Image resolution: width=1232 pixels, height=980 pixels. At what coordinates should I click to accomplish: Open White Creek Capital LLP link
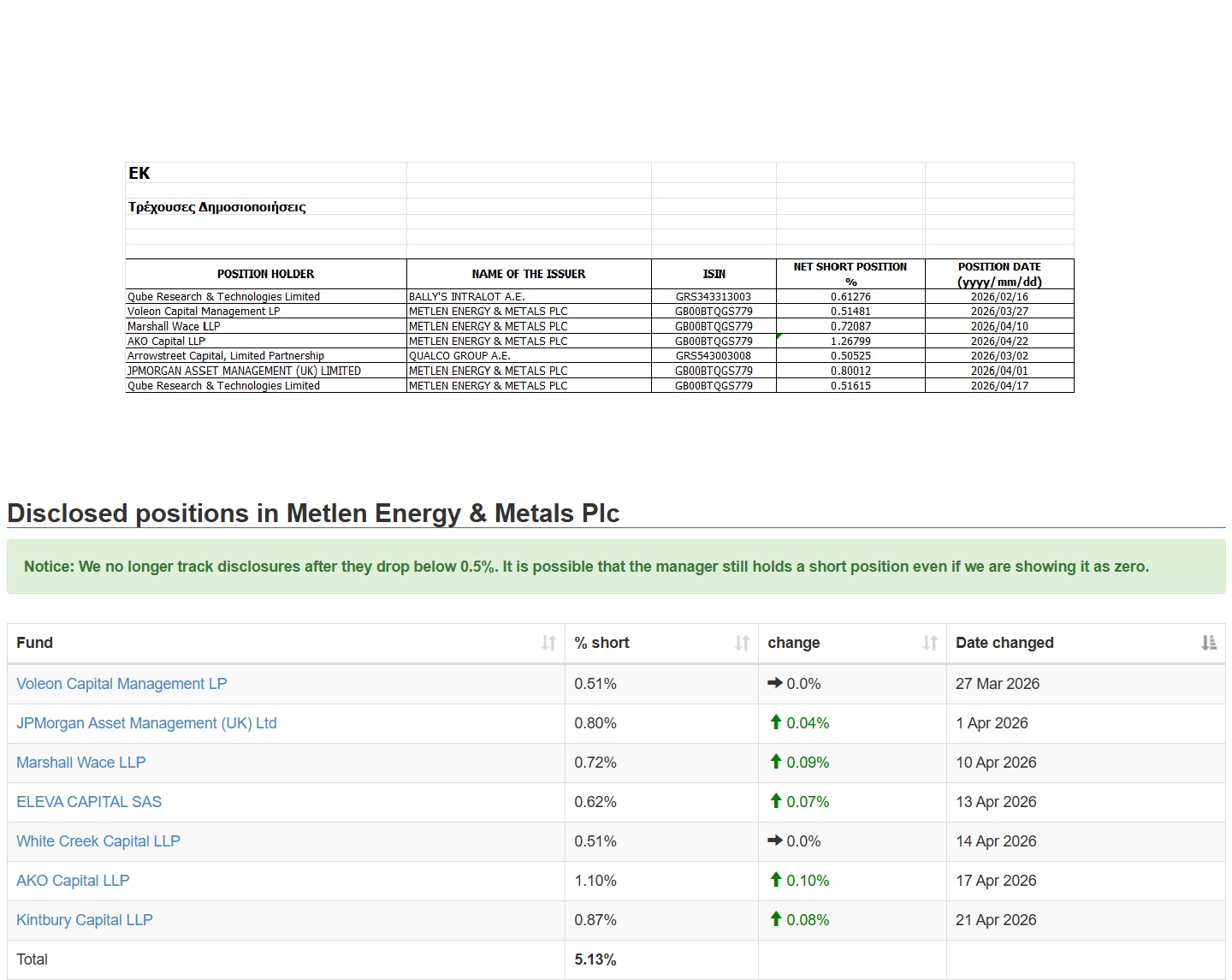point(98,841)
